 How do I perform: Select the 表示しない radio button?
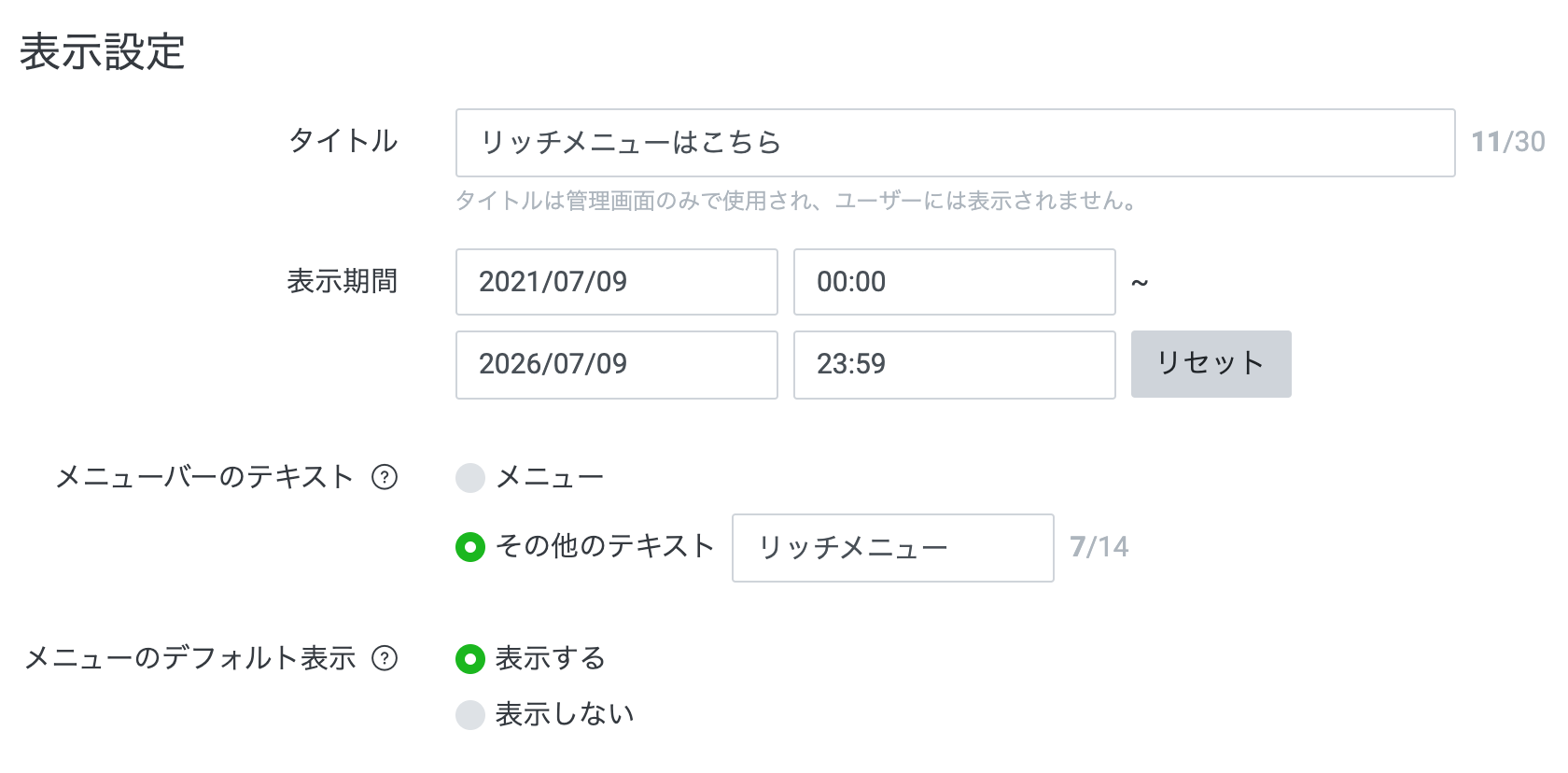click(470, 715)
